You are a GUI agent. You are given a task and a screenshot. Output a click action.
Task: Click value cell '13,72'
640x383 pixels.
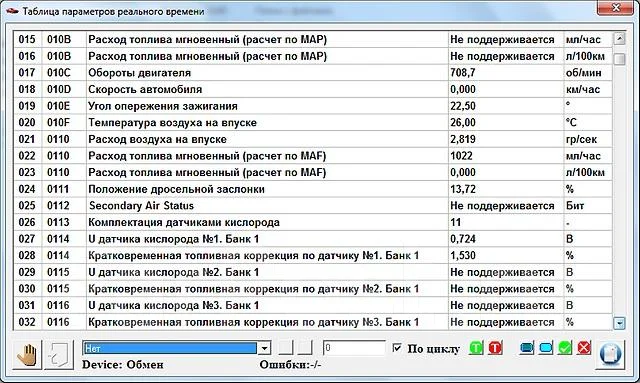tap(506, 189)
